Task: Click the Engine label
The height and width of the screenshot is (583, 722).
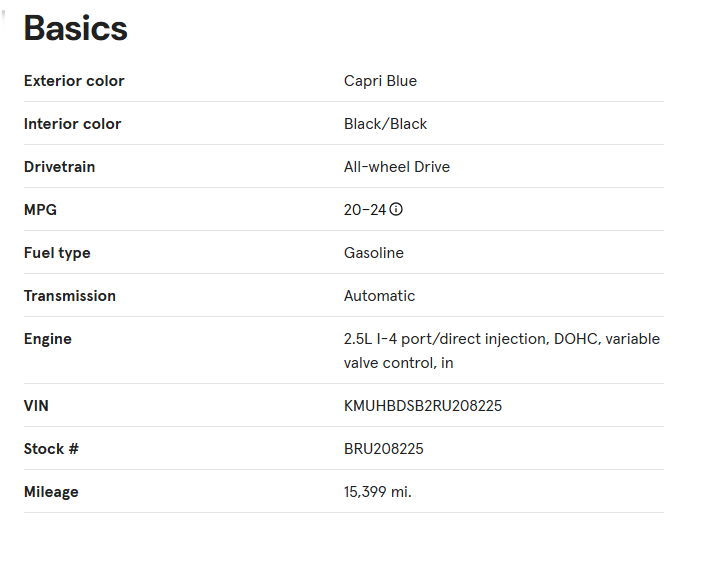Action: [x=47, y=339]
